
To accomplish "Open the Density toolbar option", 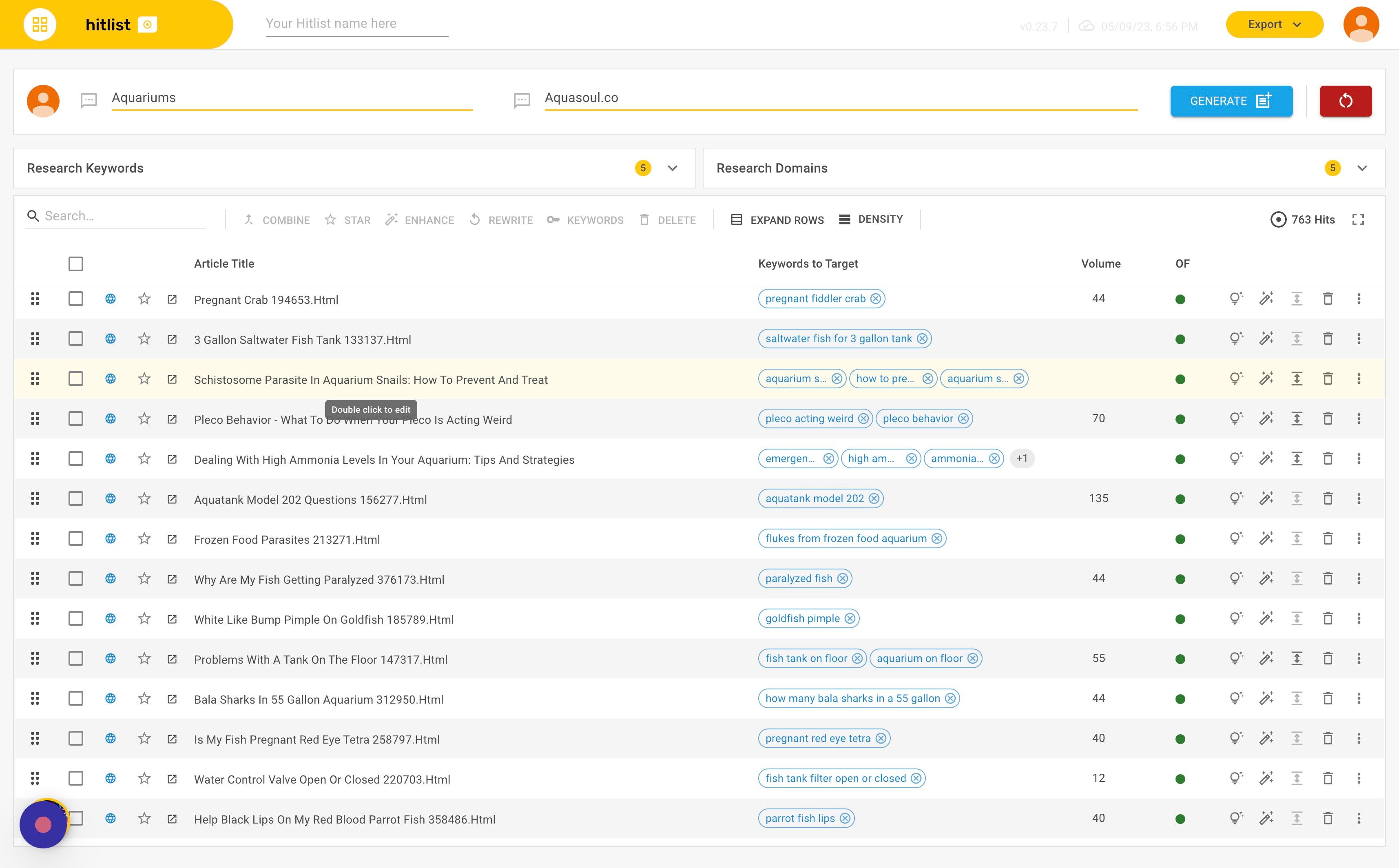I will tap(870, 219).
